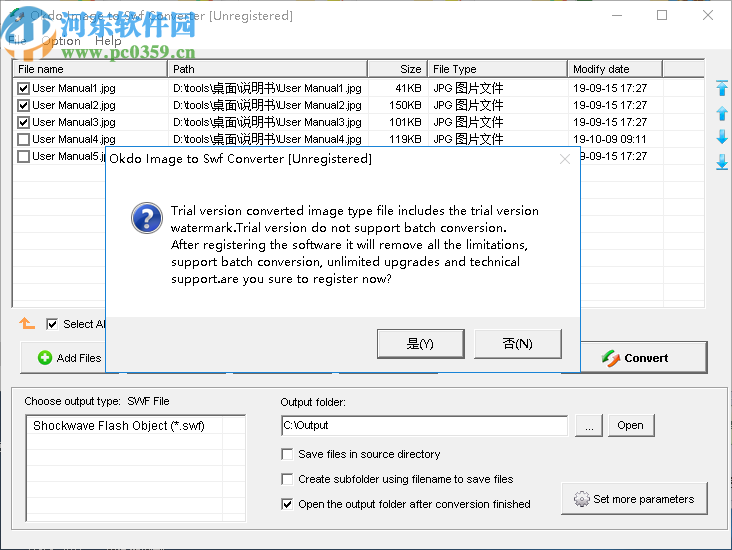732x550 pixels.
Task: Sort by the Modify date column header
Action: [x=615, y=69]
